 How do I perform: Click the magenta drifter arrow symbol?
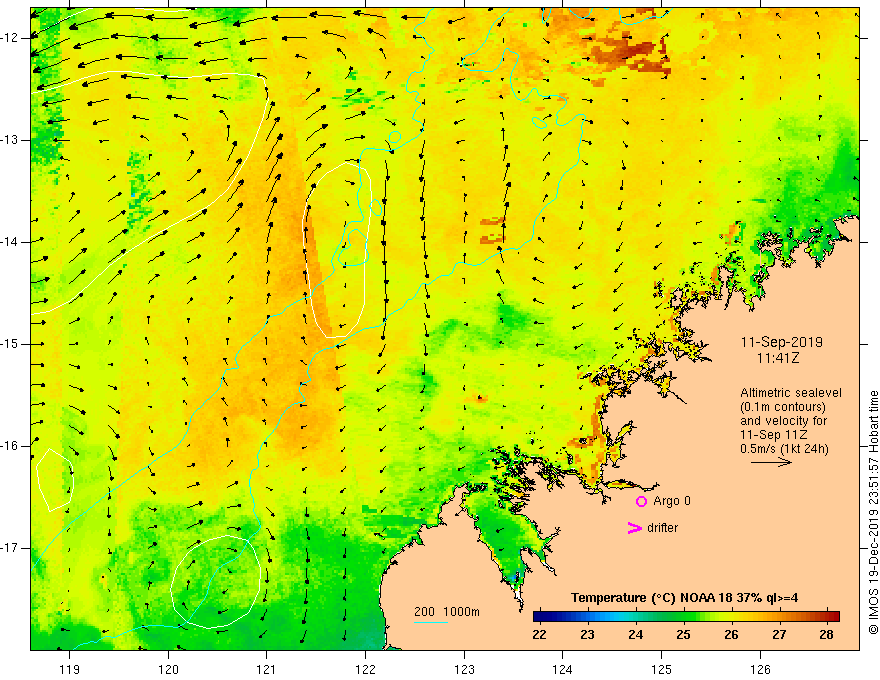634,528
